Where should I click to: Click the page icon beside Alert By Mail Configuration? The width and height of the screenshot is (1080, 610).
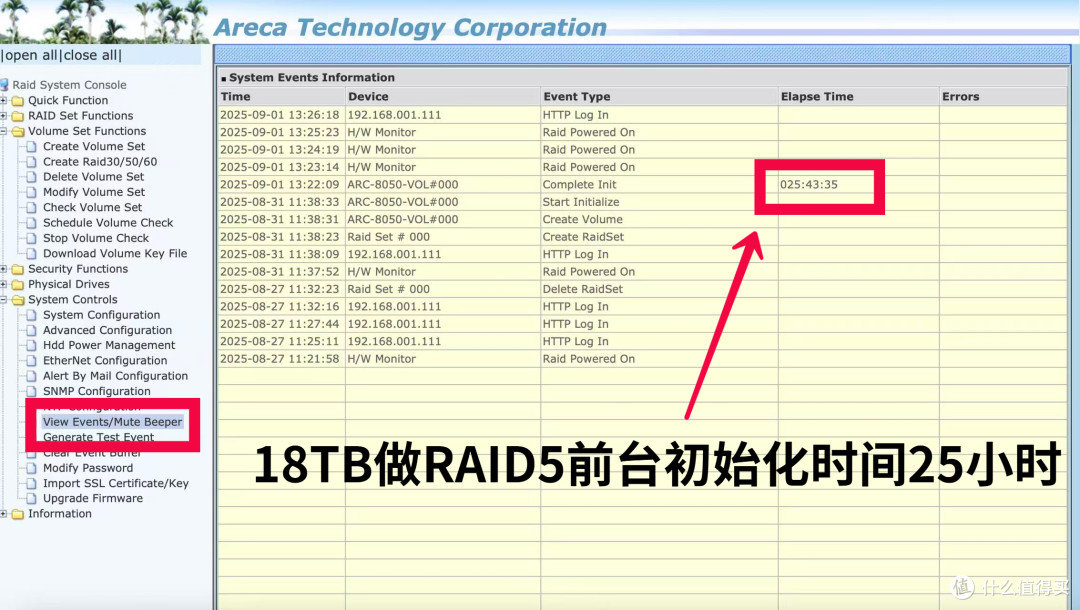31,376
